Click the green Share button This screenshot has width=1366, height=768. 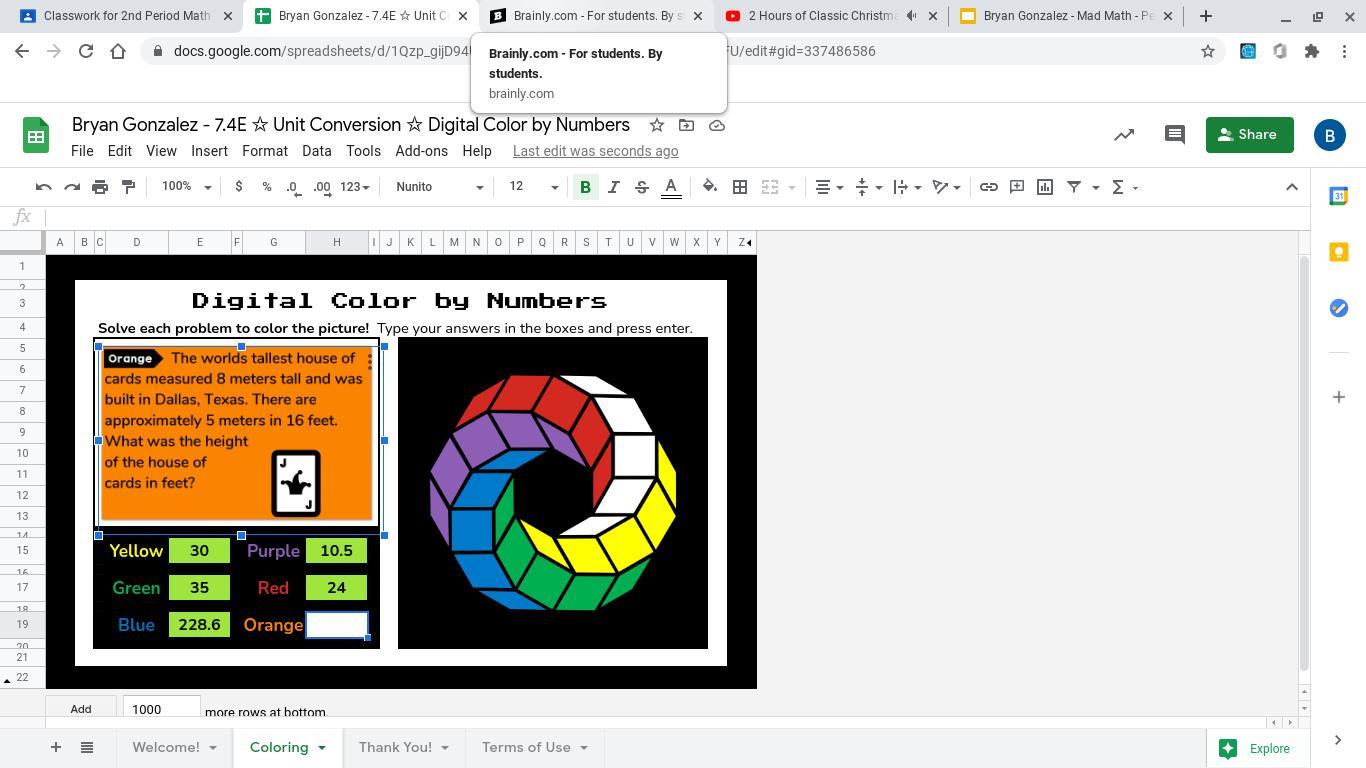click(x=1249, y=135)
